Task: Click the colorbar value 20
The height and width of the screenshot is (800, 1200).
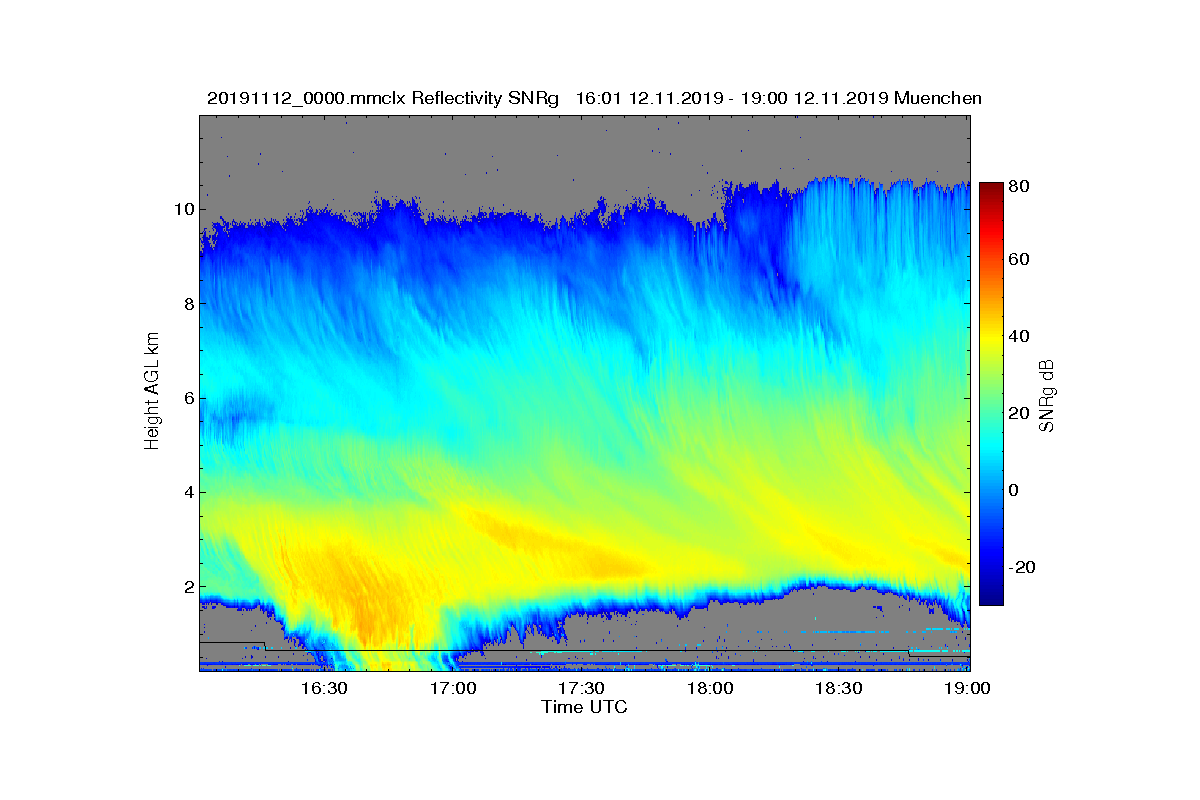Action: click(1020, 413)
